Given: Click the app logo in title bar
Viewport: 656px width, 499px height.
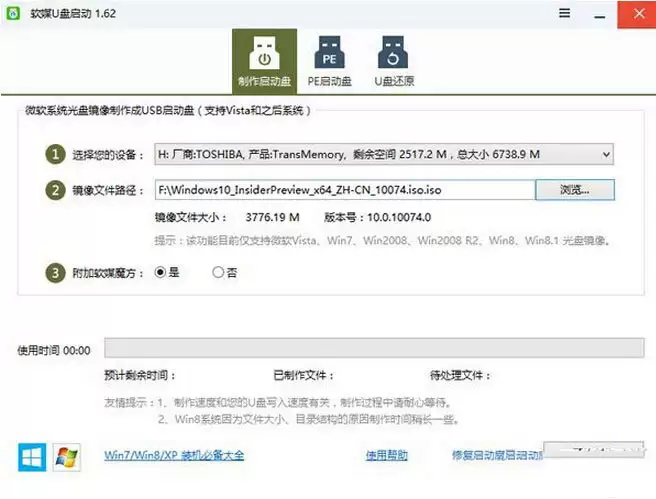Looking at the screenshot, I should point(13,13).
